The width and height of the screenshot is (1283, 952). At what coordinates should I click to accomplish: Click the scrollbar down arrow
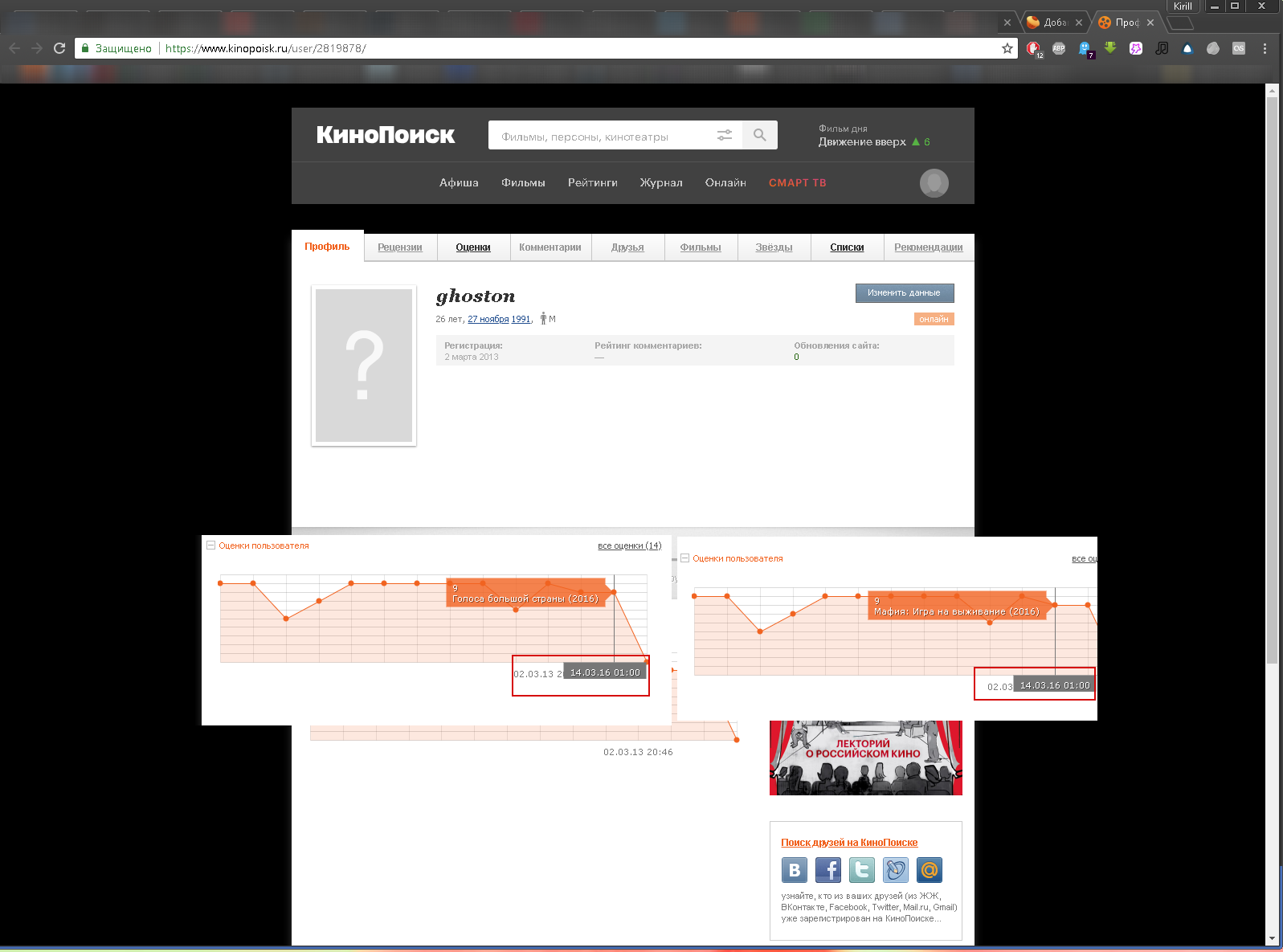1271,938
